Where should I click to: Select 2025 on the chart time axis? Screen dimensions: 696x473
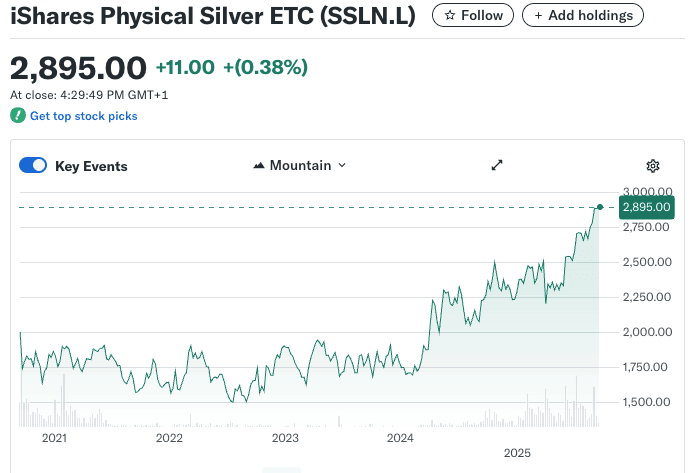click(516, 453)
